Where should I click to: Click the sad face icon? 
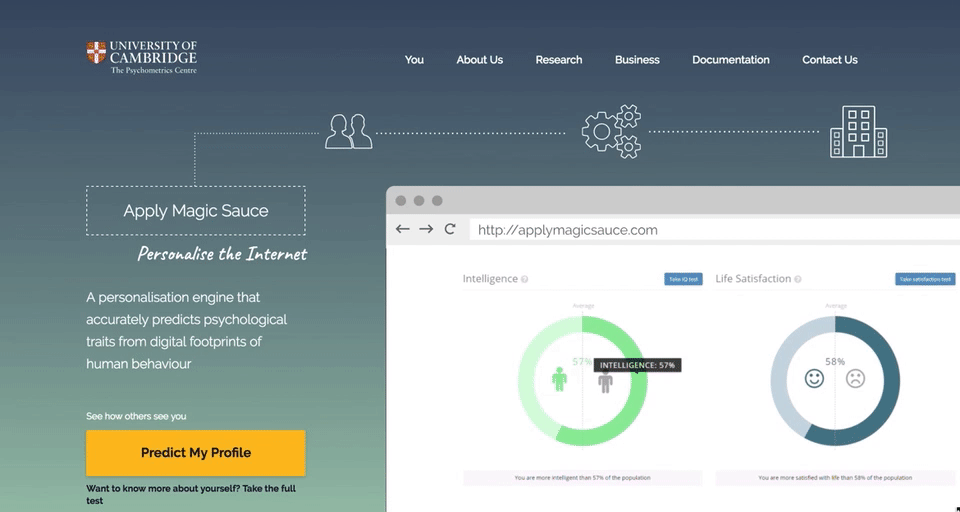click(x=855, y=378)
